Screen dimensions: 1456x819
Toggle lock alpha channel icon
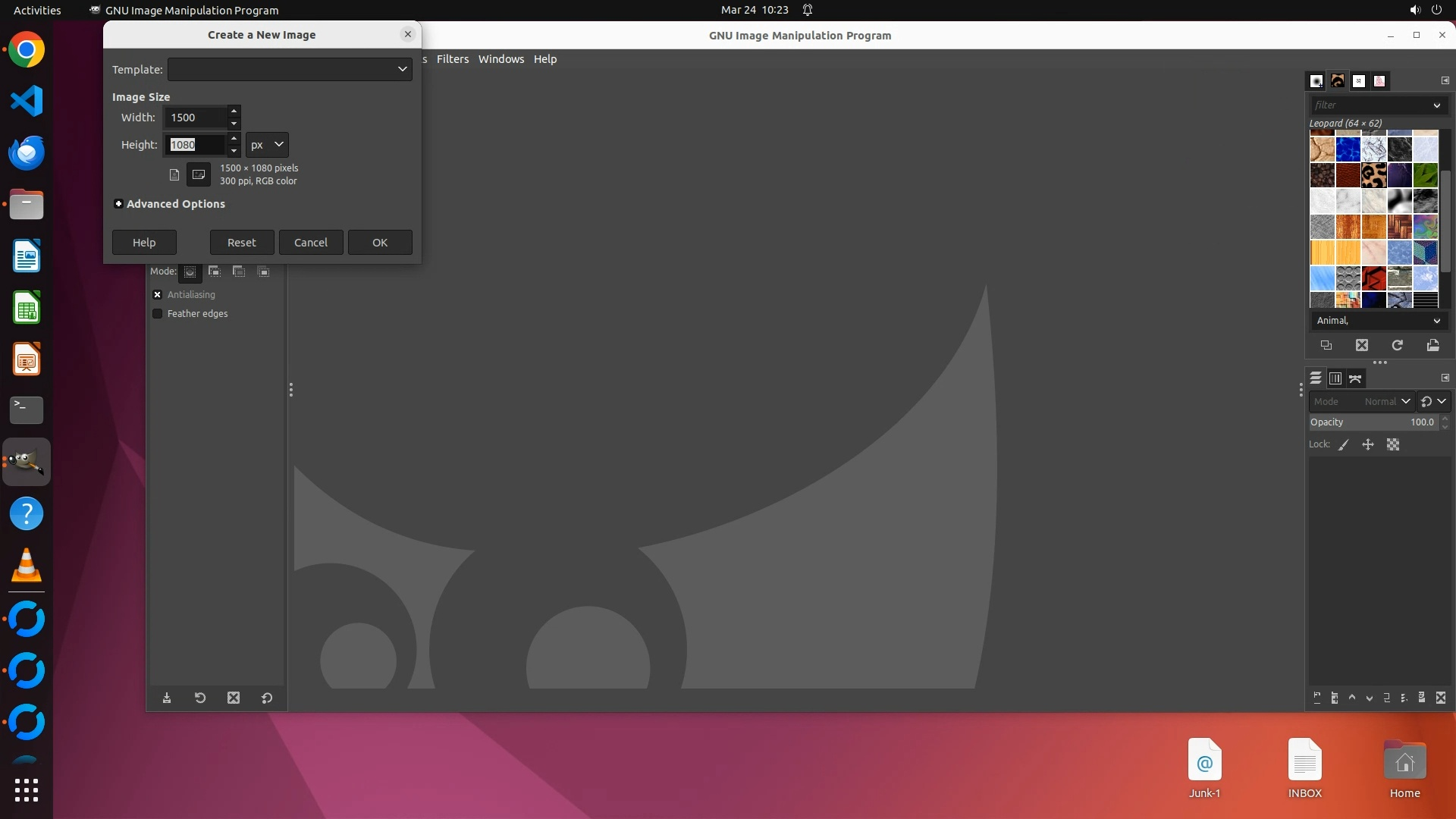coord(1393,445)
